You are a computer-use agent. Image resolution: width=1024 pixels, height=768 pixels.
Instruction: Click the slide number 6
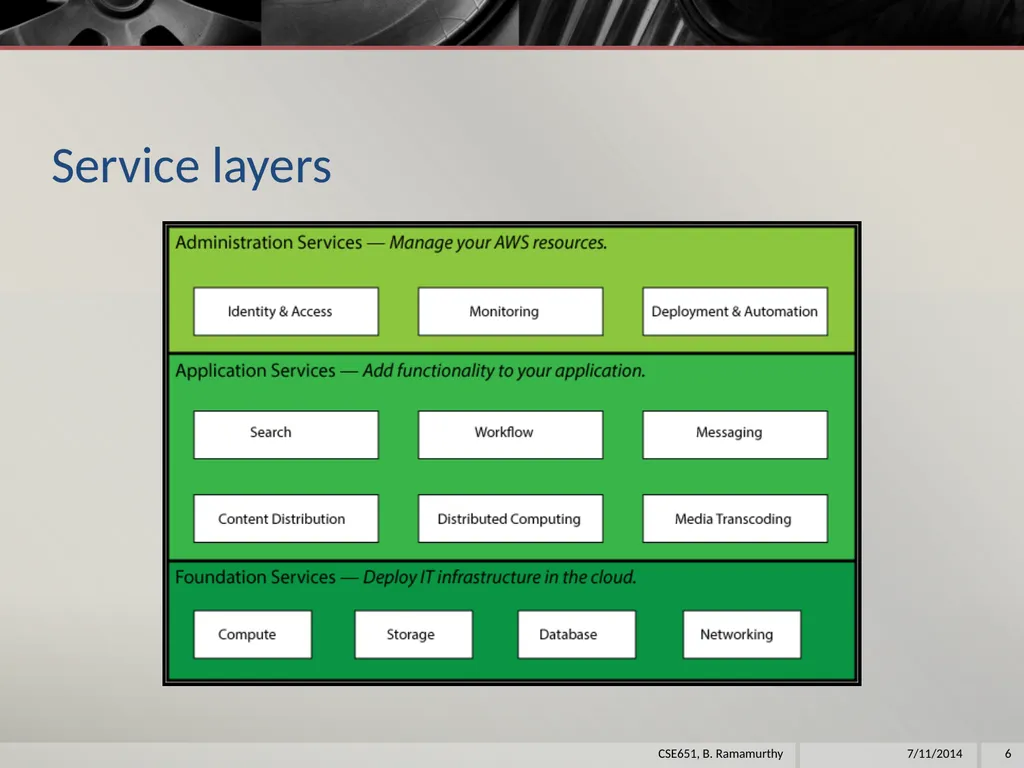(1008, 754)
